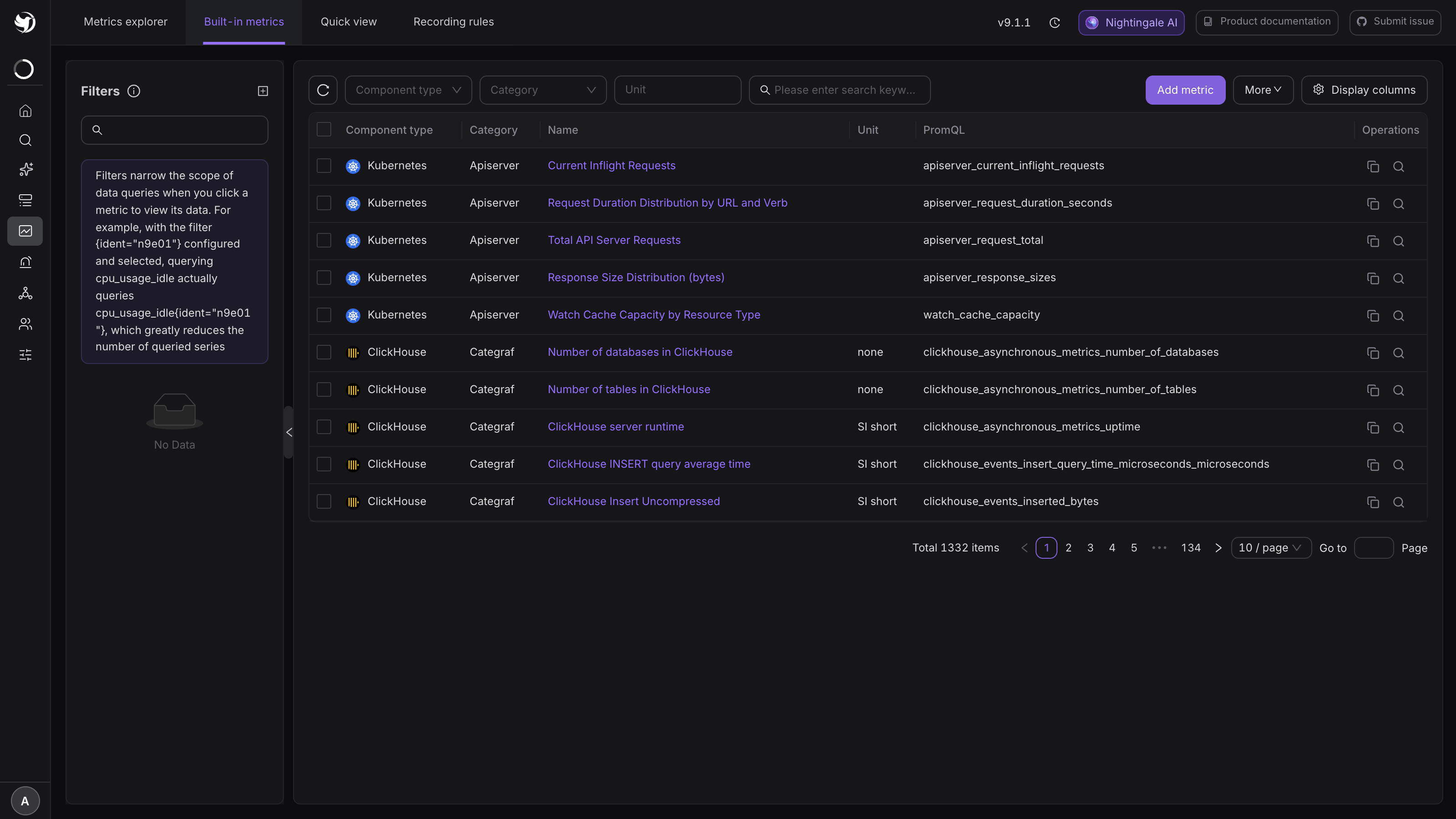Open the AI sparkle icon in sidebar
Screen dimensions: 1456x819
pyautogui.click(x=25, y=170)
